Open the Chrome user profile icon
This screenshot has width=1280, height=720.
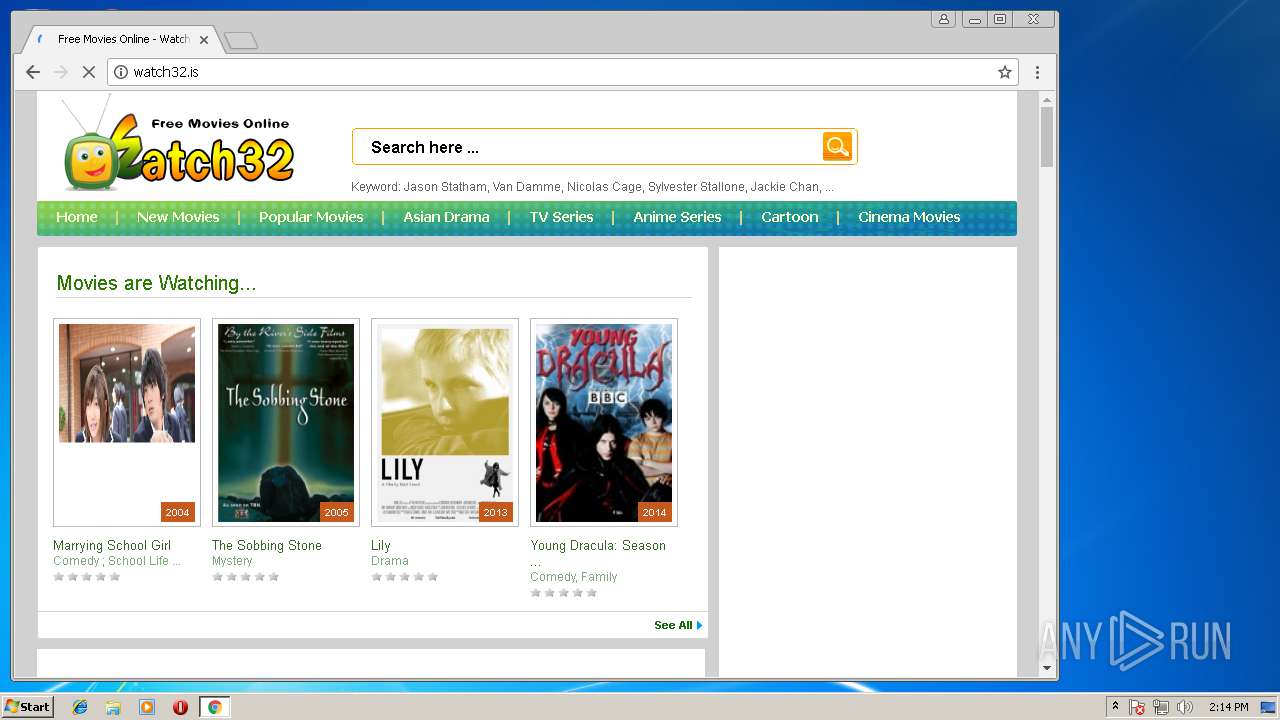pos(943,19)
